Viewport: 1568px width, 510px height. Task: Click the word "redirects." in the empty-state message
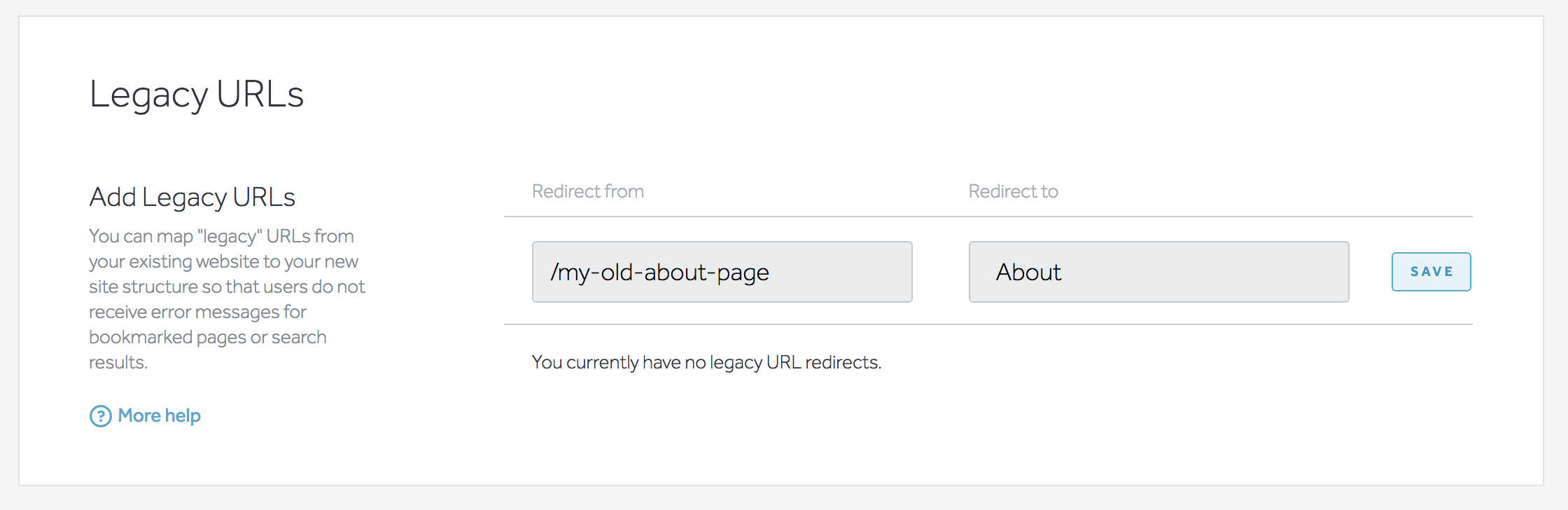click(843, 362)
